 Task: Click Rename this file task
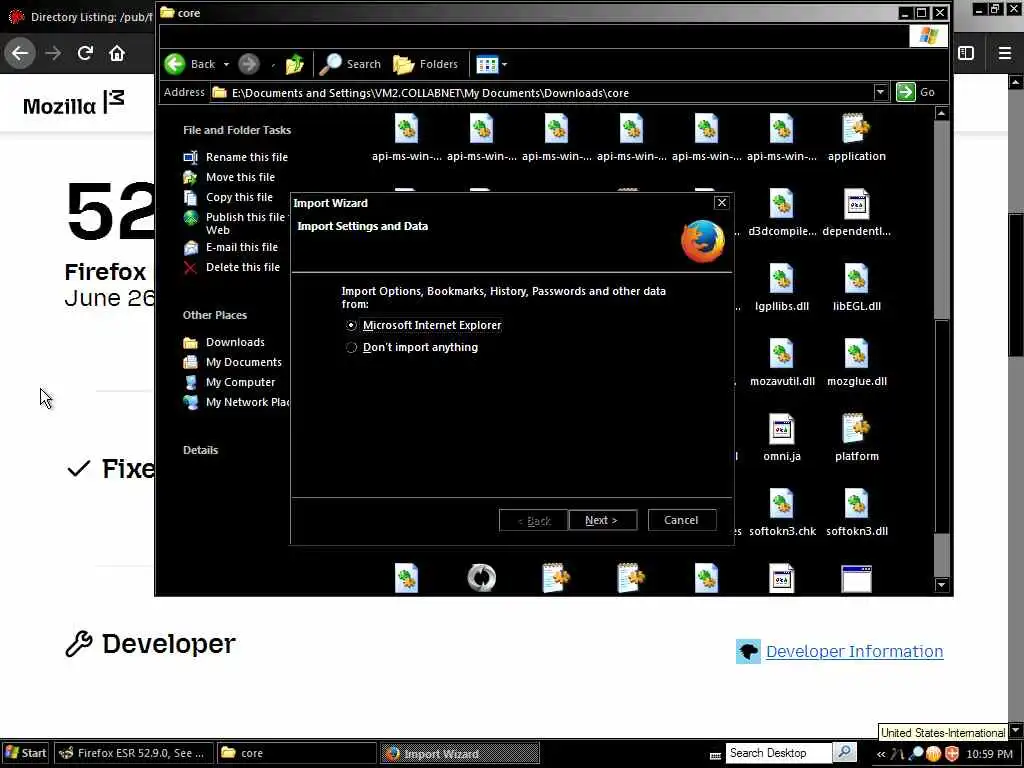click(x=236, y=157)
